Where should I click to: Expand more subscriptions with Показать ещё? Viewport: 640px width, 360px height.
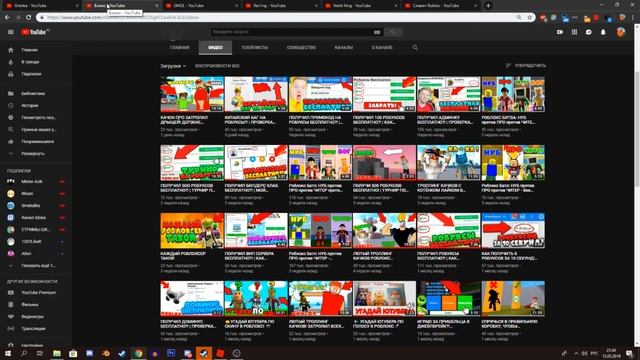pos(36,265)
